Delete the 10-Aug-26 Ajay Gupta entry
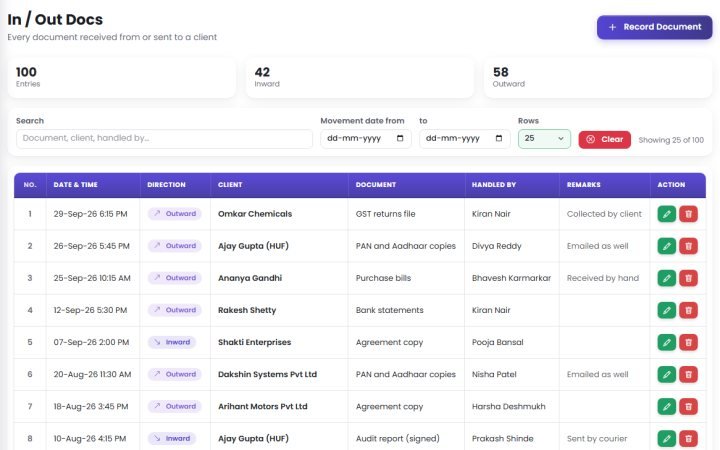Screen dimensions: 720x450 pos(688,439)
